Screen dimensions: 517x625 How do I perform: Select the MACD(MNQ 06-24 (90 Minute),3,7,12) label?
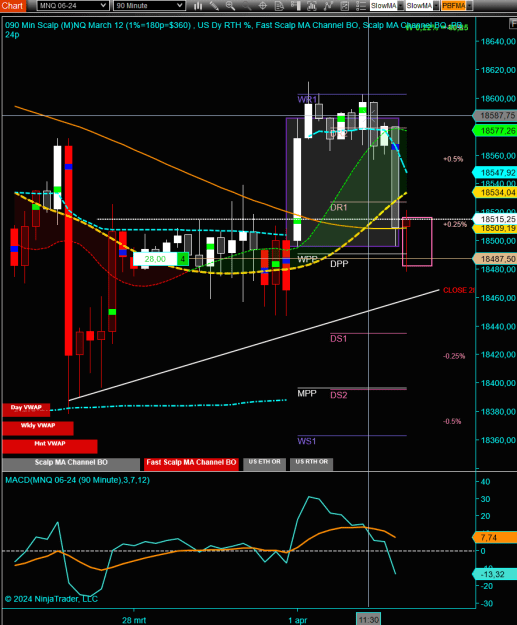coord(77,480)
